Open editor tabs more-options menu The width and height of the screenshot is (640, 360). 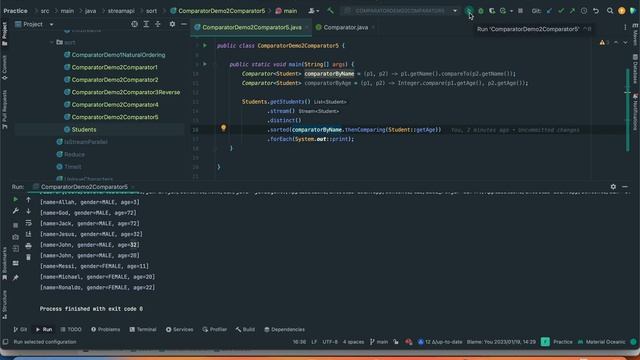pyautogui.click(x=625, y=27)
